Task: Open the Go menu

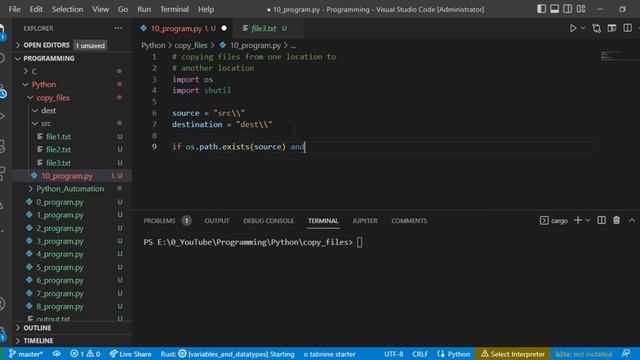Action: pyautogui.click(x=123, y=9)
